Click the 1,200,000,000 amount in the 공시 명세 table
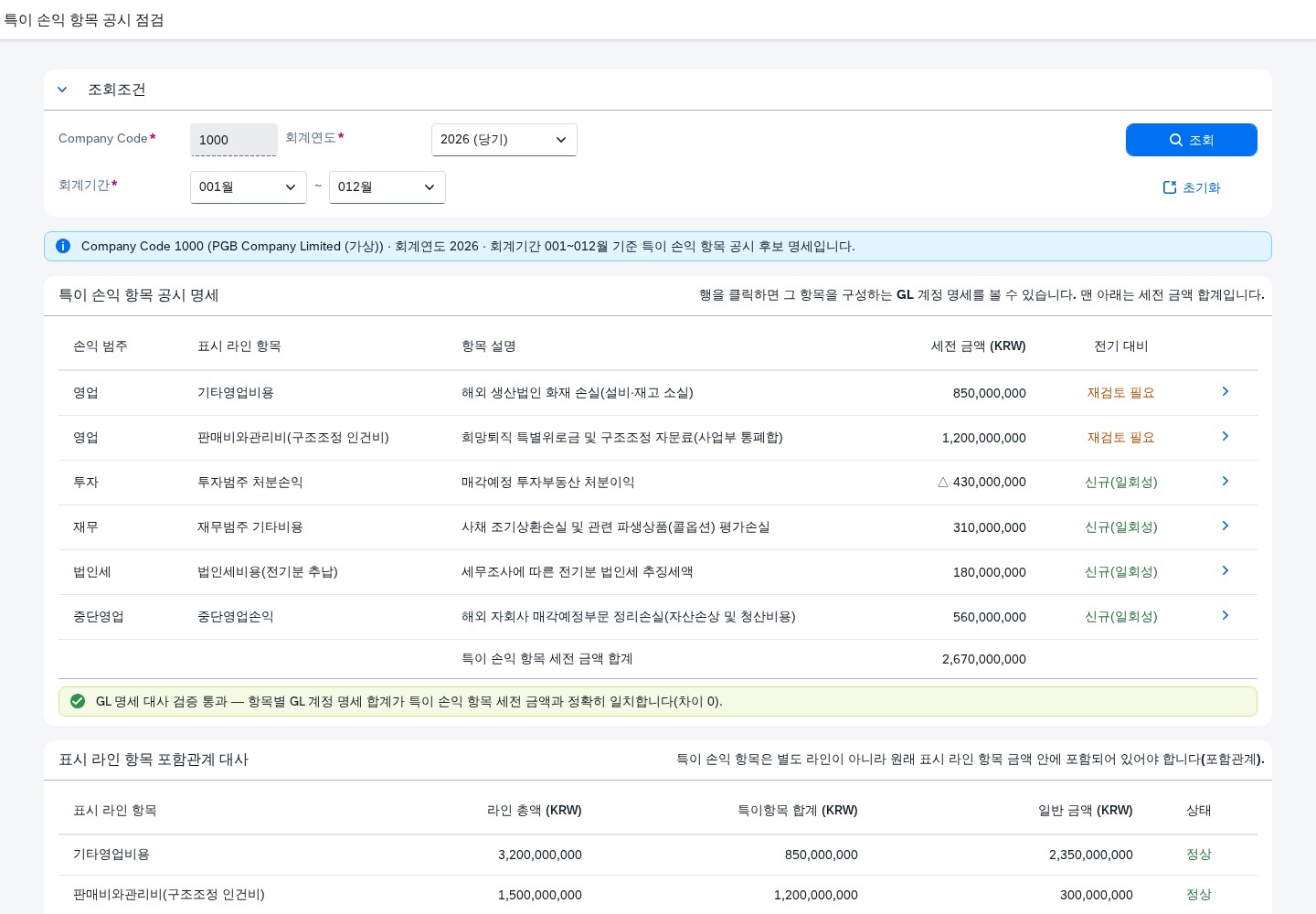 984,438
